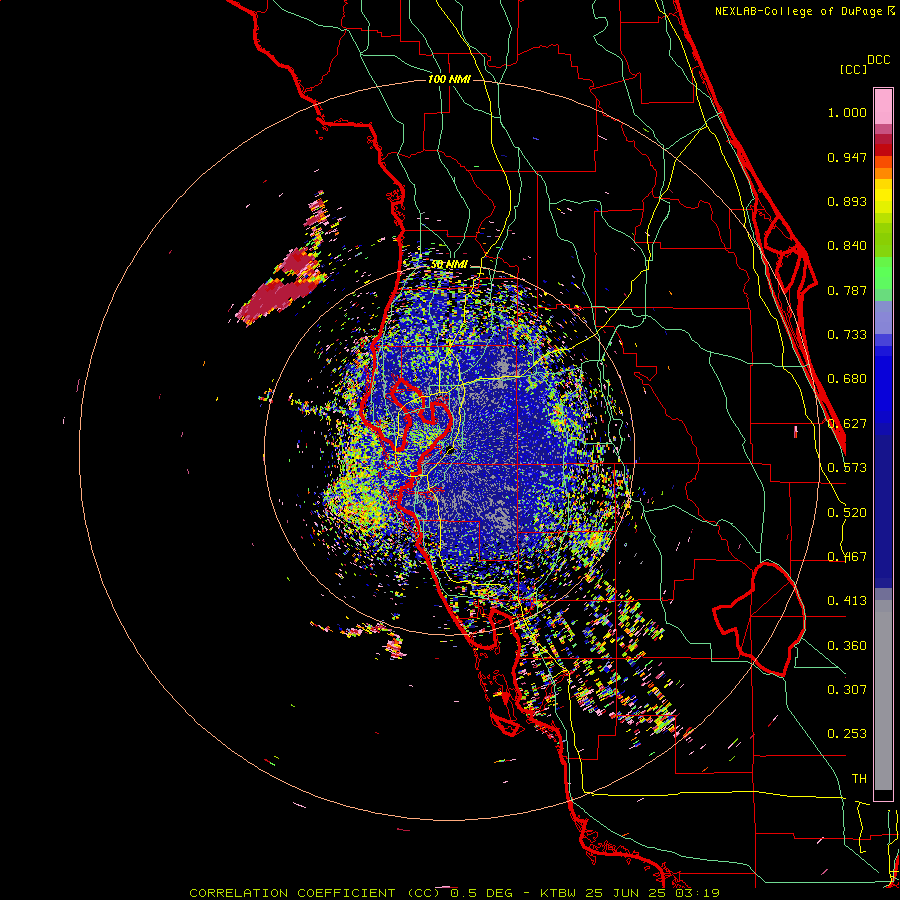Screen dimensions: 900x900
Task: Select the 1.000 scale value
Action: pos(847,112)
